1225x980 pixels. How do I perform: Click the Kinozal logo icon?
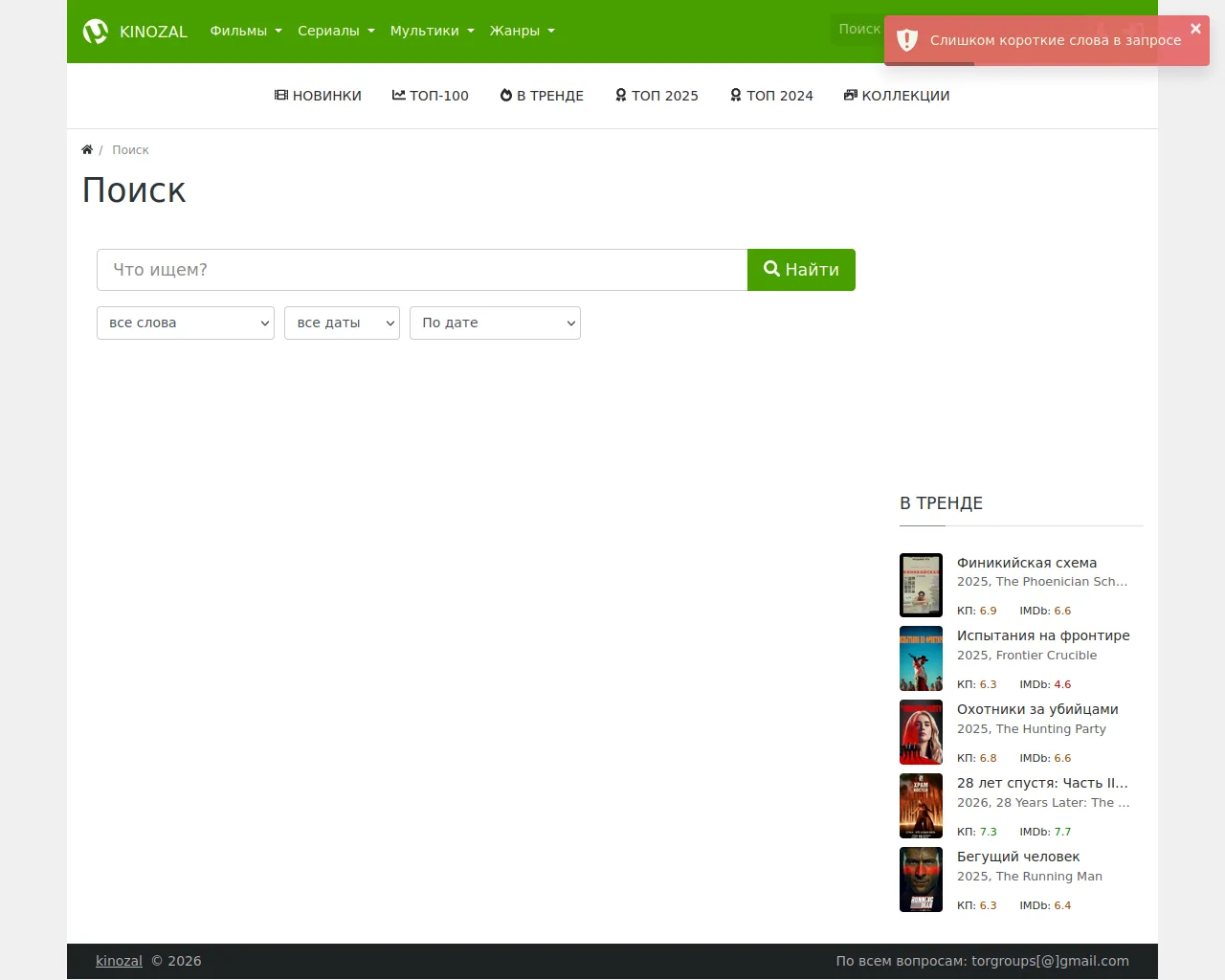point(95,31)
